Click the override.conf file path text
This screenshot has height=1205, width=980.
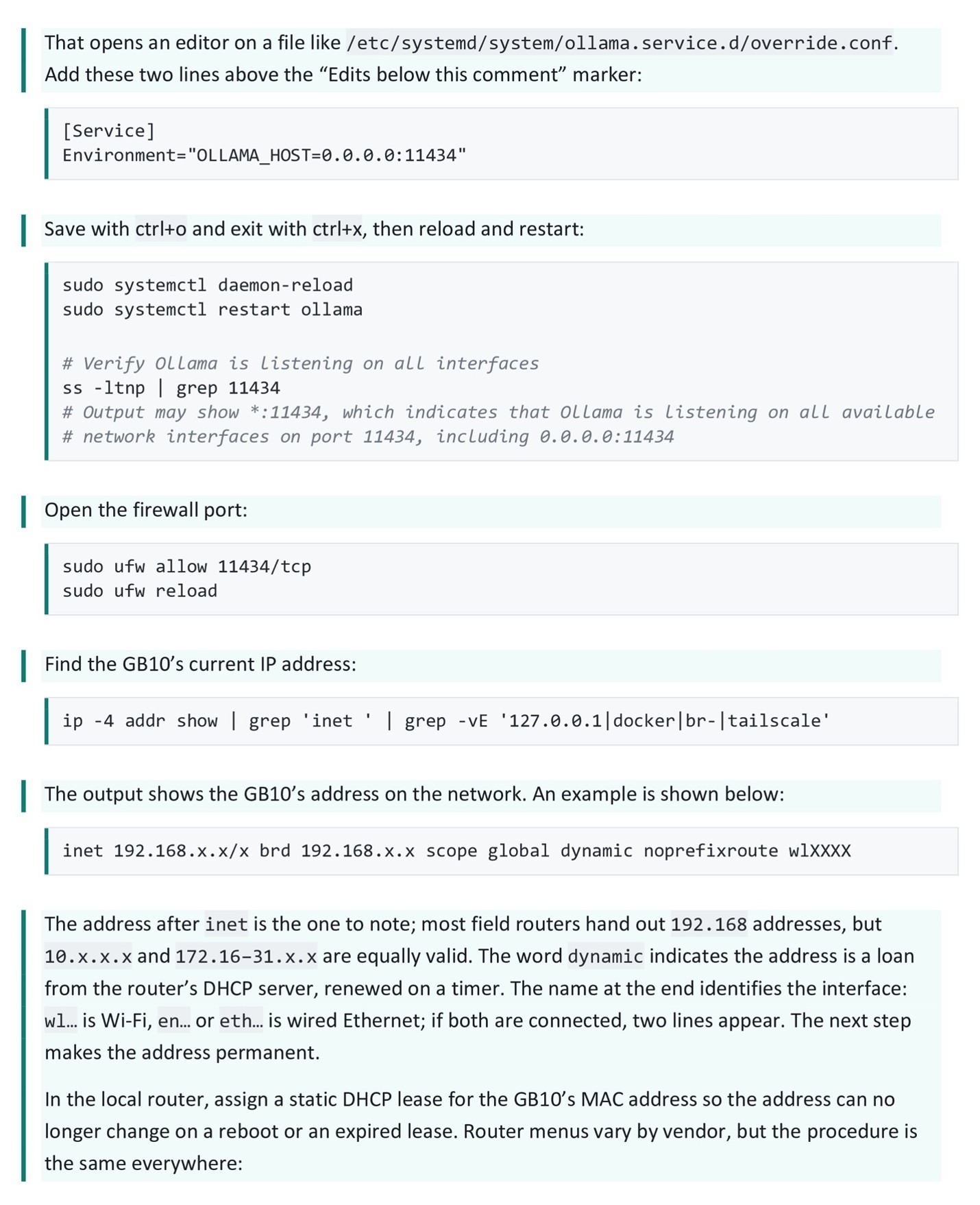(x=620, y=43)
